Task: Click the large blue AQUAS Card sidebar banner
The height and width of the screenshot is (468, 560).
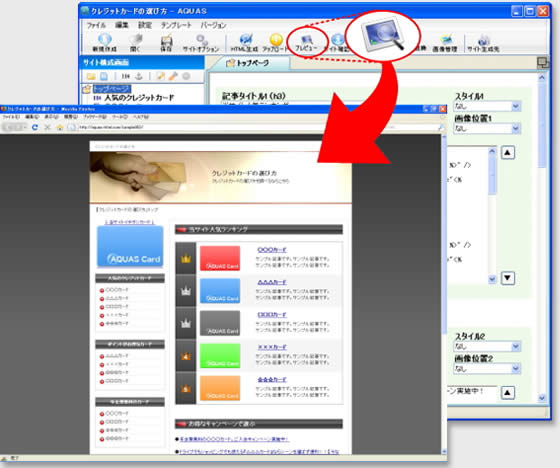Action: [x=130, y=246]
